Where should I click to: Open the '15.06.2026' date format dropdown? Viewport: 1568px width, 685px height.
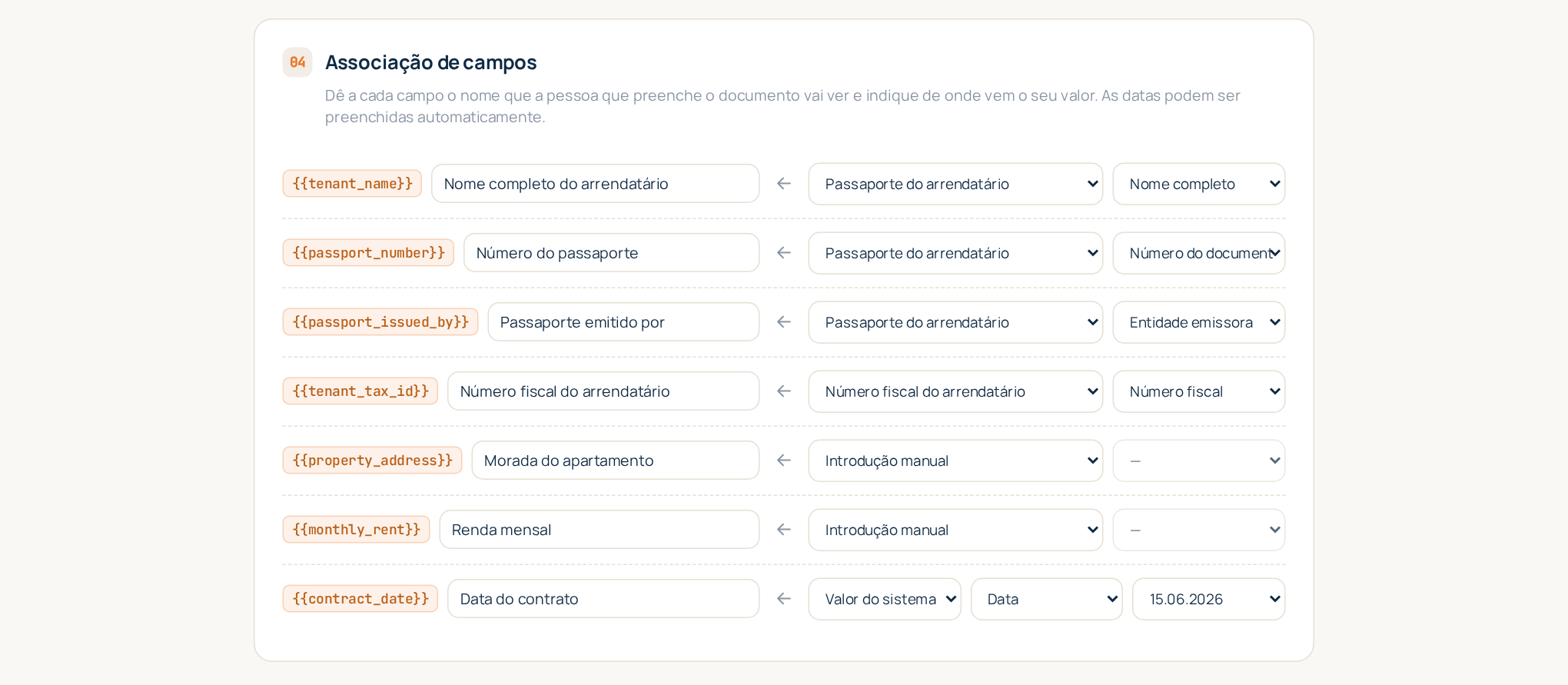[x=1209, y=599]
